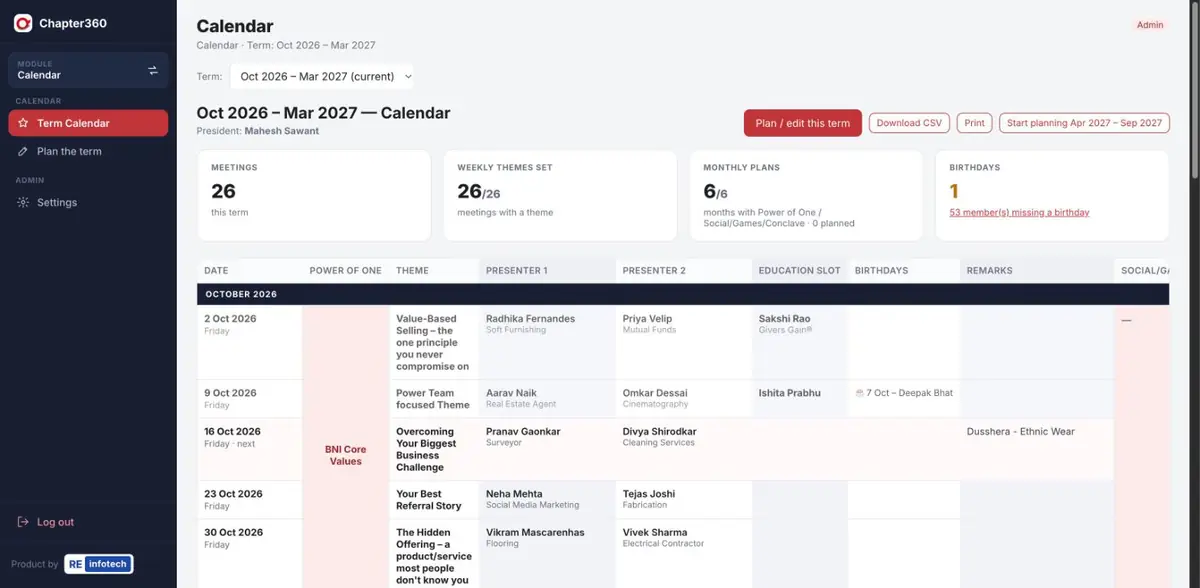This screenshot has height=588, width=1200.
Task: Click presenter Omkar Dessai
Action: (x=657, y=393)
